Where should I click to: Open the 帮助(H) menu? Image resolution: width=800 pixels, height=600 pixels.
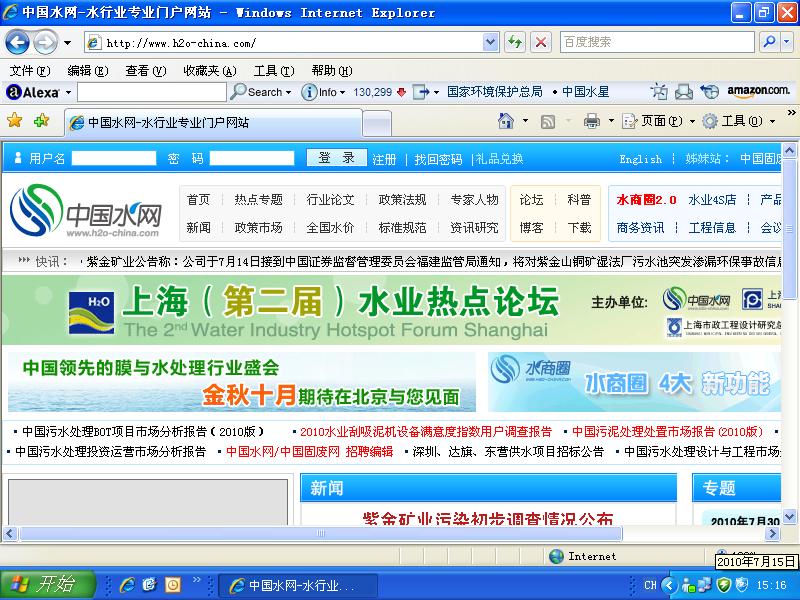tap(332, 70)
